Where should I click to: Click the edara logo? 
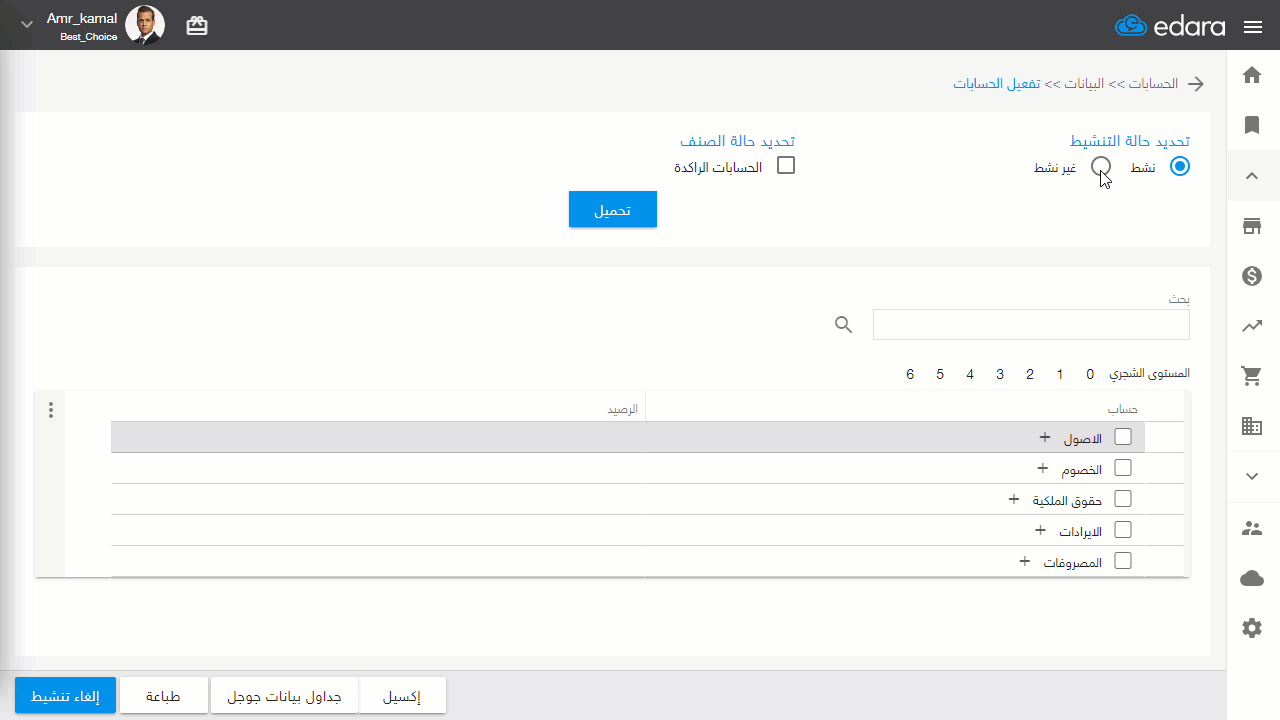click(1170, 26)
